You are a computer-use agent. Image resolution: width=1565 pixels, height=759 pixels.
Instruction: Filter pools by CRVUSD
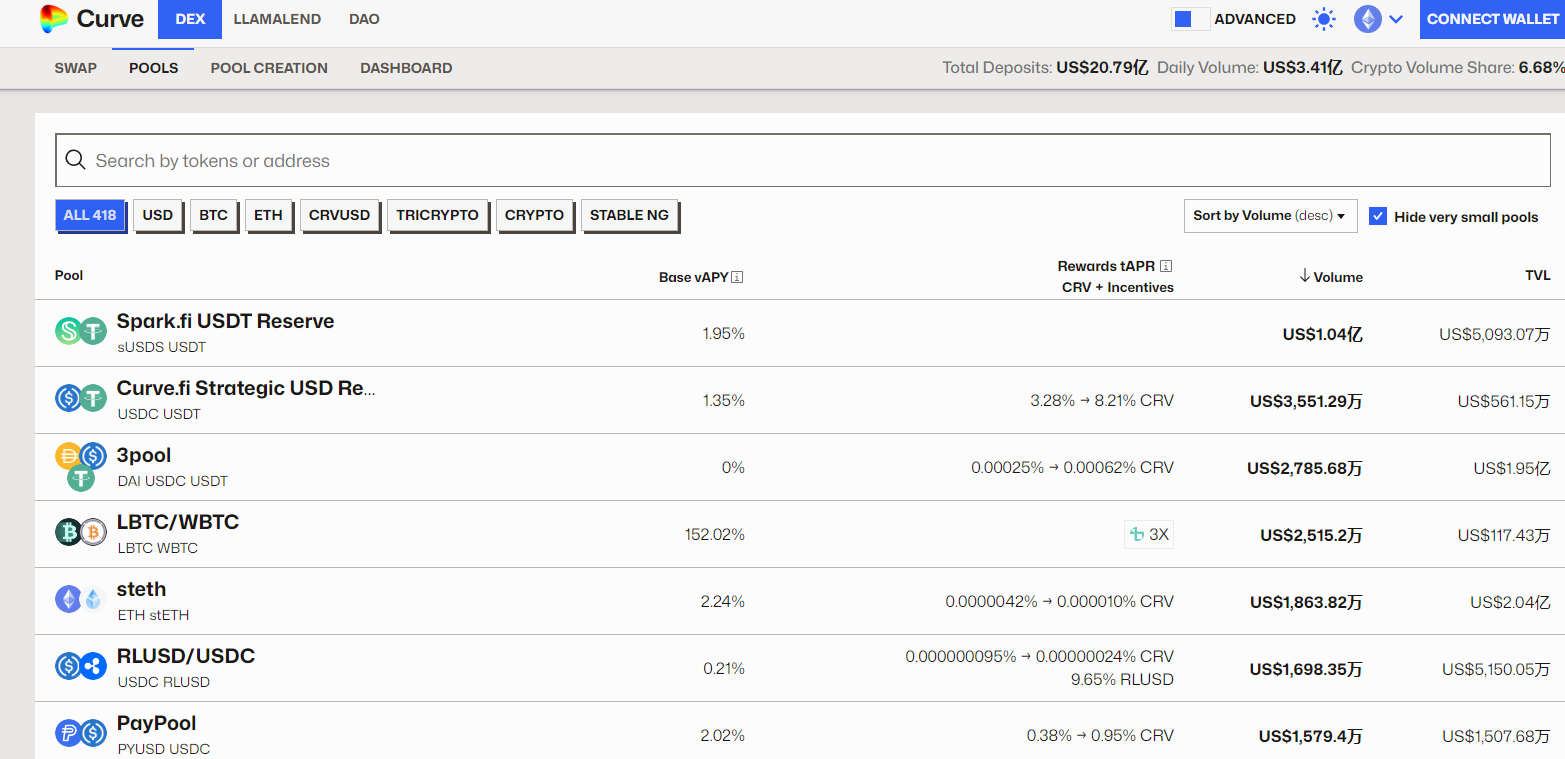(339, 215)
